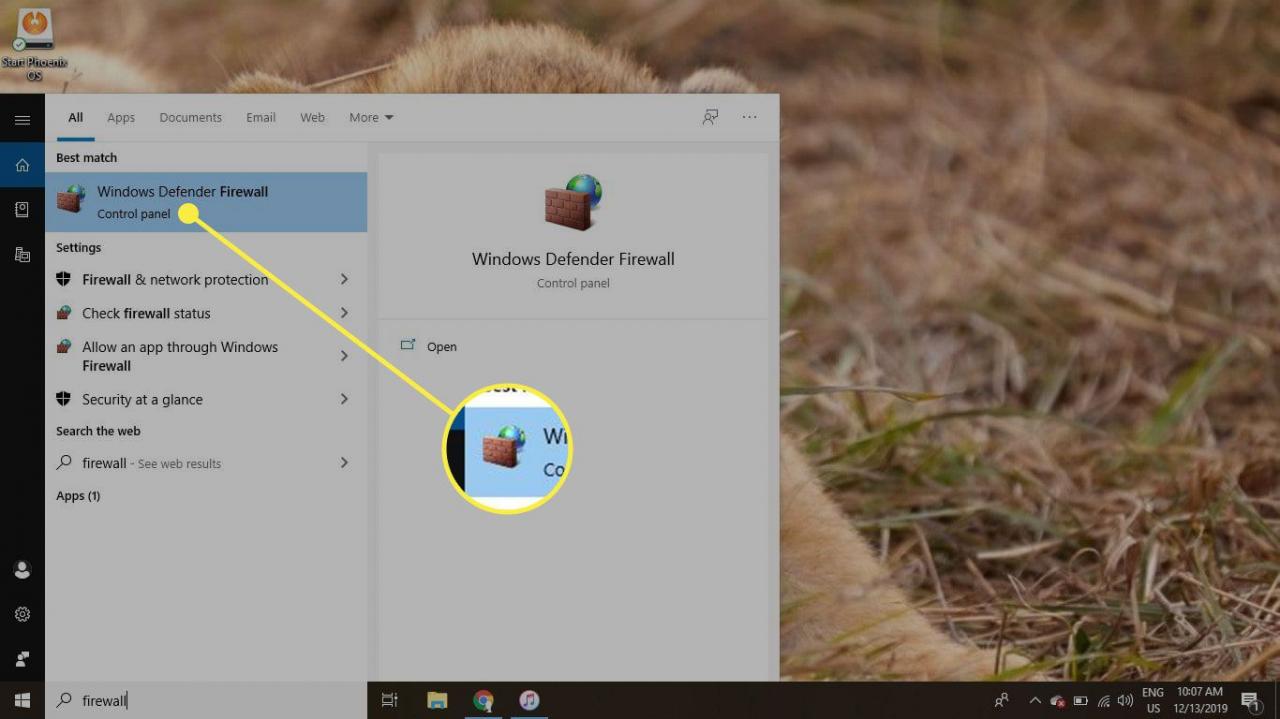Open Windows Defender Firewall best match result
The image size is (1280, 719).
[x=206, y=202]
